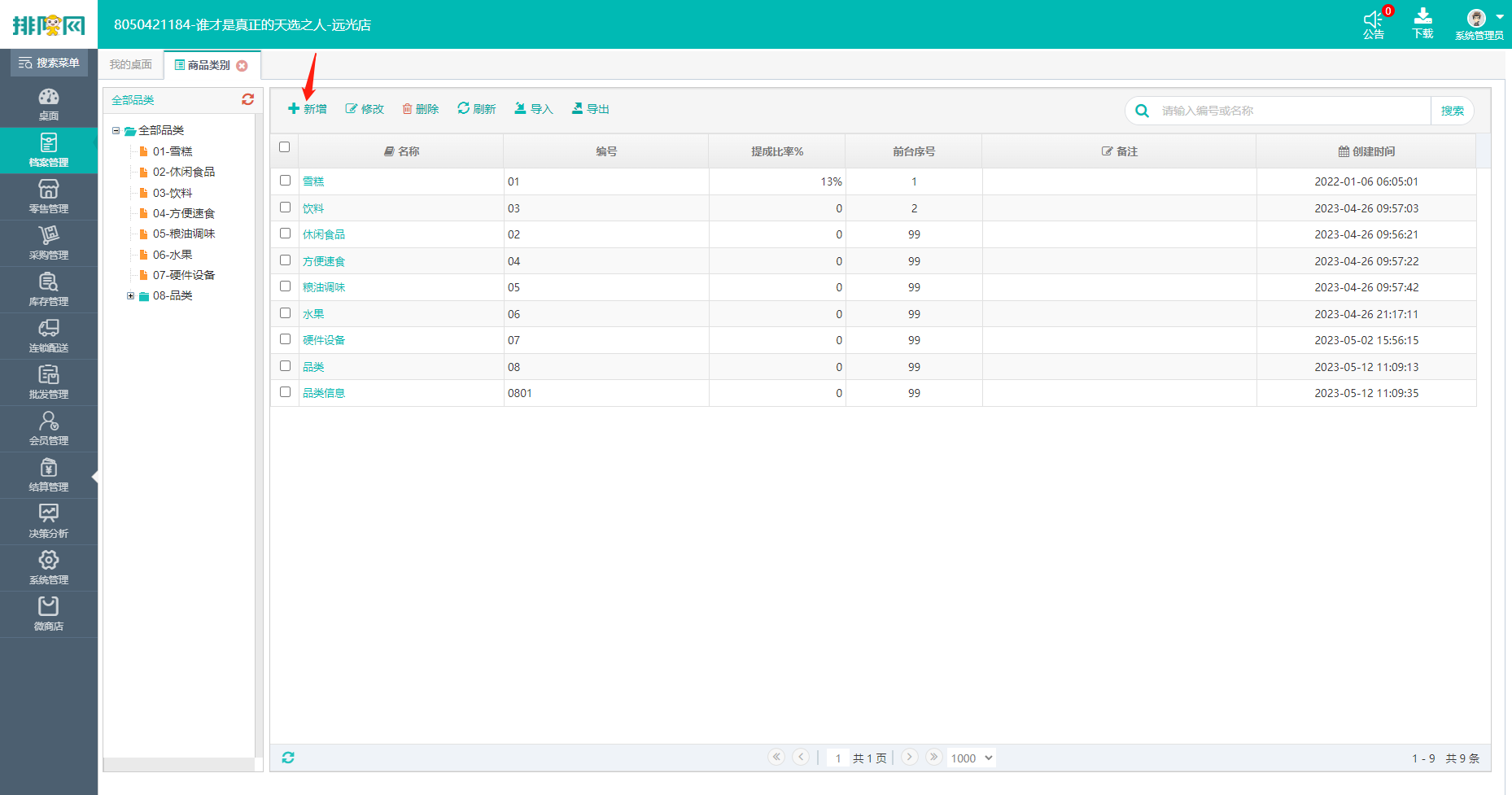Toggle the select-all header checkbox

(285, 147)
